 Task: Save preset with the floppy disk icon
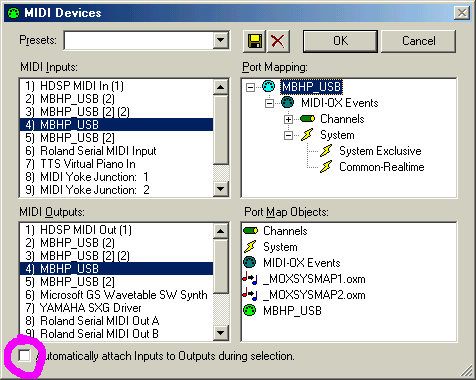coord(254,41)
